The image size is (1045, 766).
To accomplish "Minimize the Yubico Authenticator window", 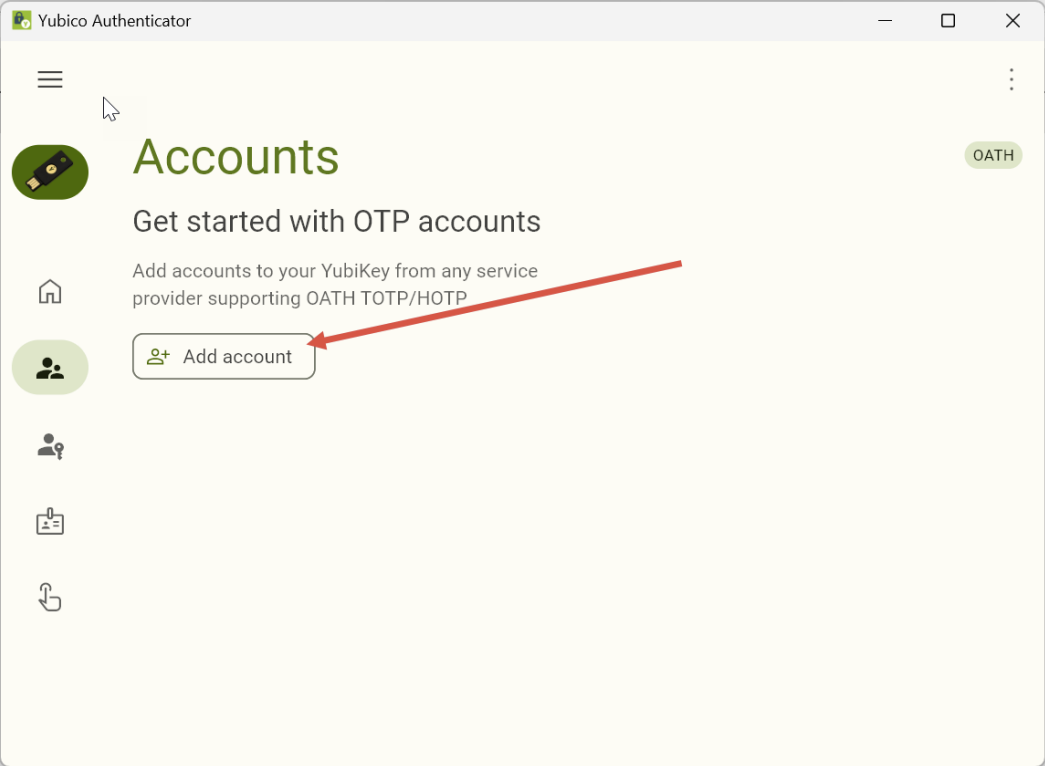I will pyautogui.click(x=885, y=21).
